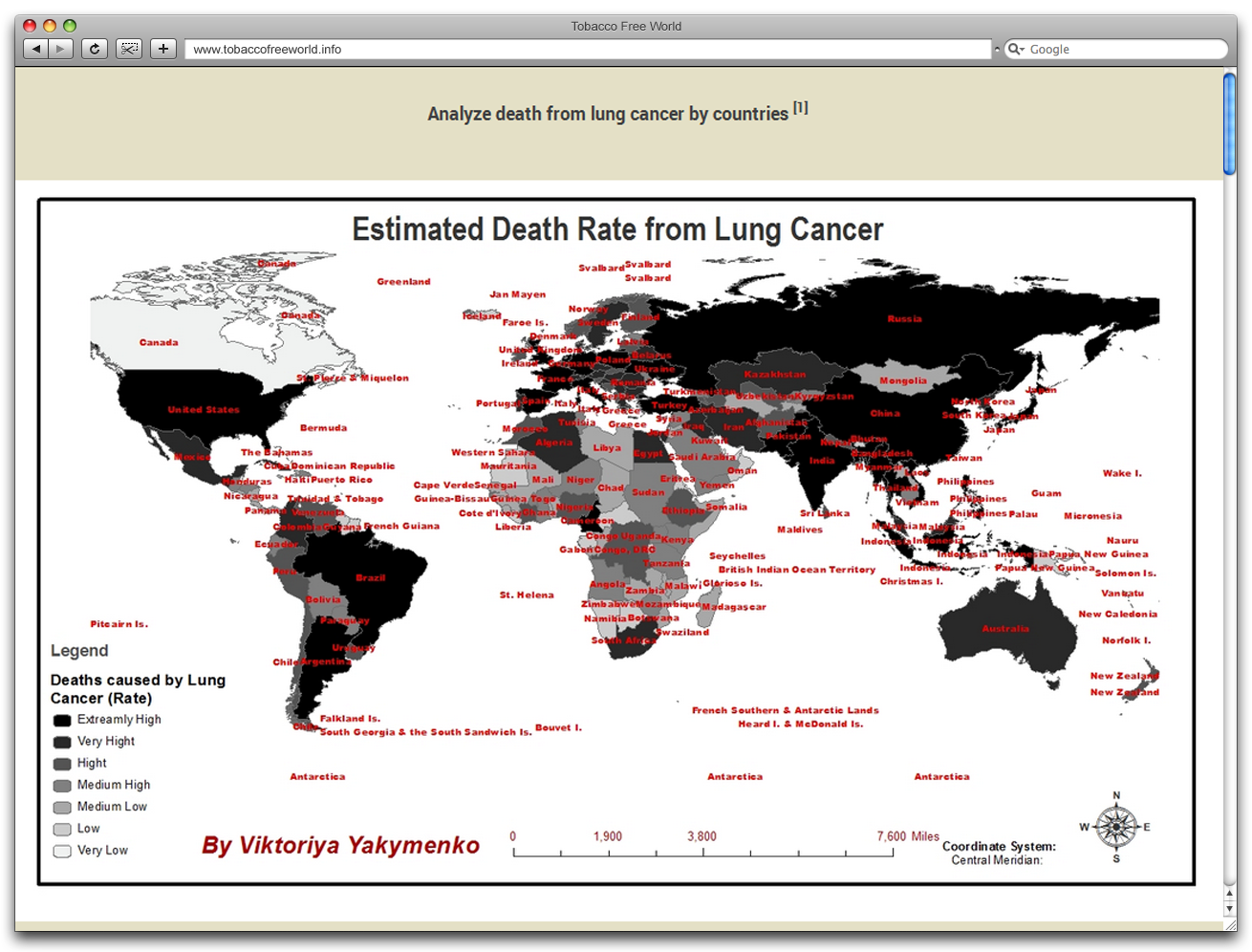Click the 'Very Low' legend color swatch

[62, 851]
